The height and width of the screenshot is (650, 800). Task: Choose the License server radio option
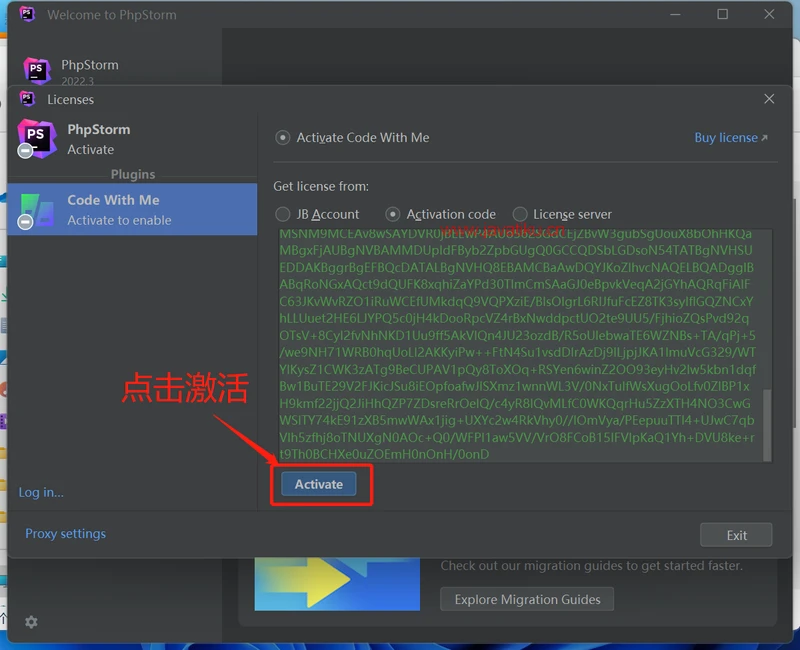tap(520, 214)
